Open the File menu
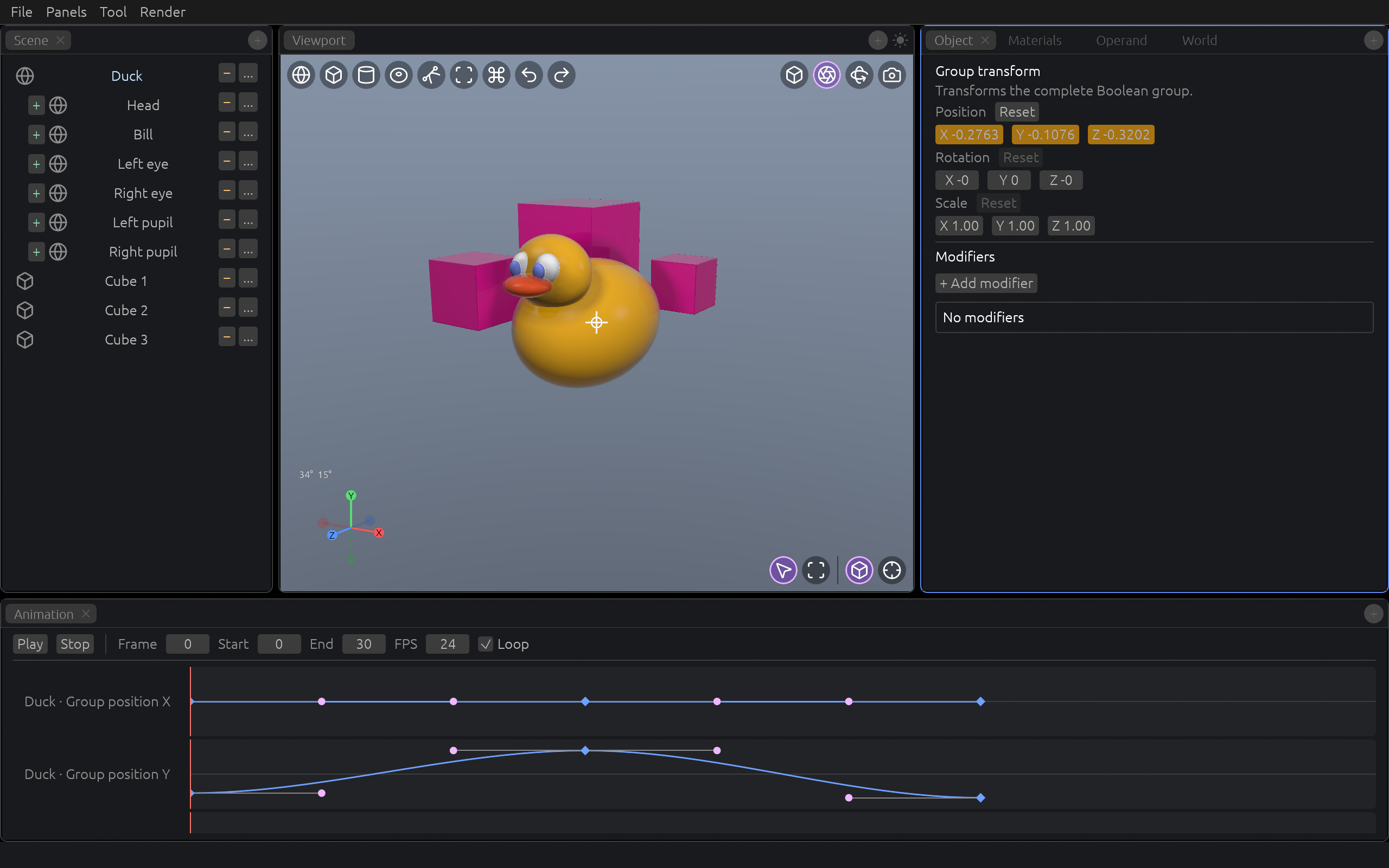 [x=22, y=12]
